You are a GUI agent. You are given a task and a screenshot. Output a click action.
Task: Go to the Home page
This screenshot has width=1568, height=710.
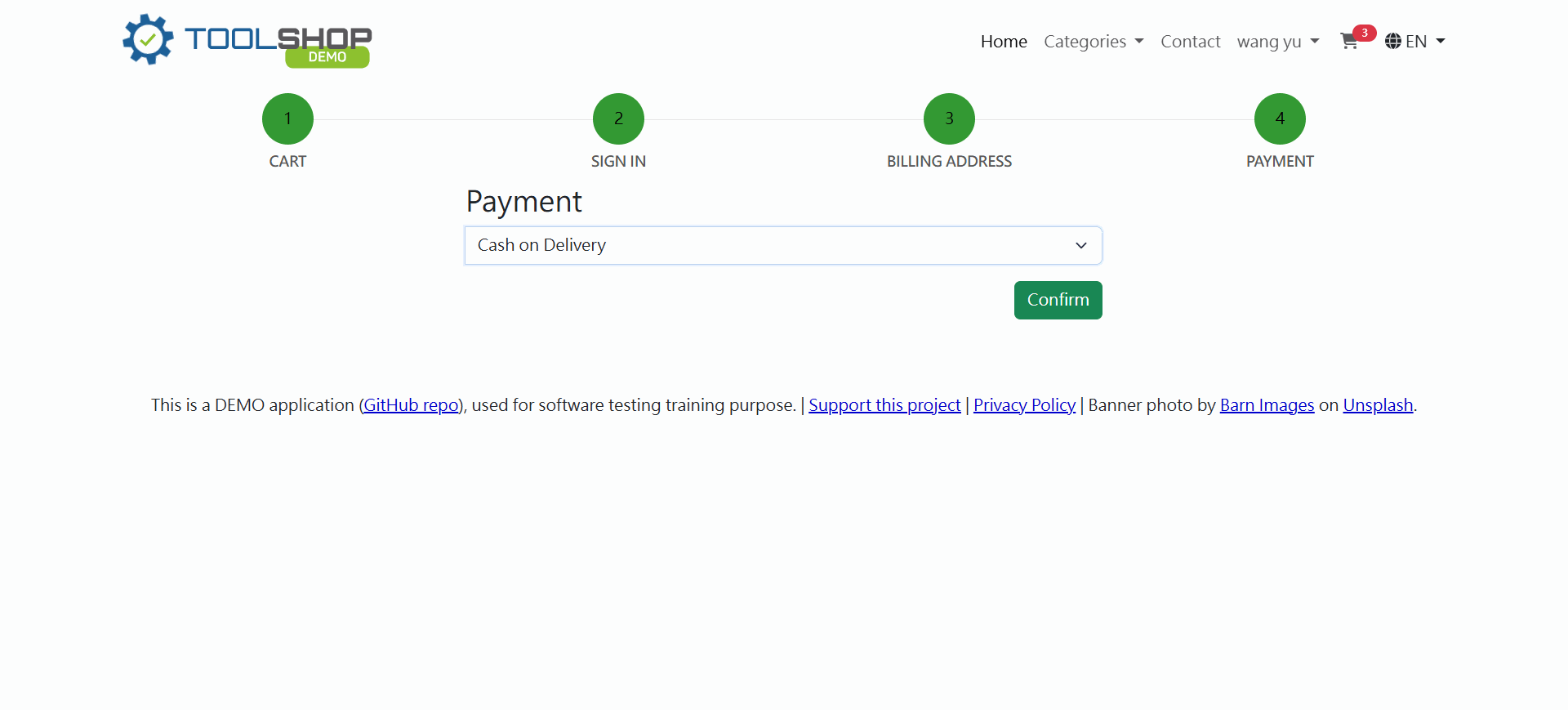tap(1004, 42)
